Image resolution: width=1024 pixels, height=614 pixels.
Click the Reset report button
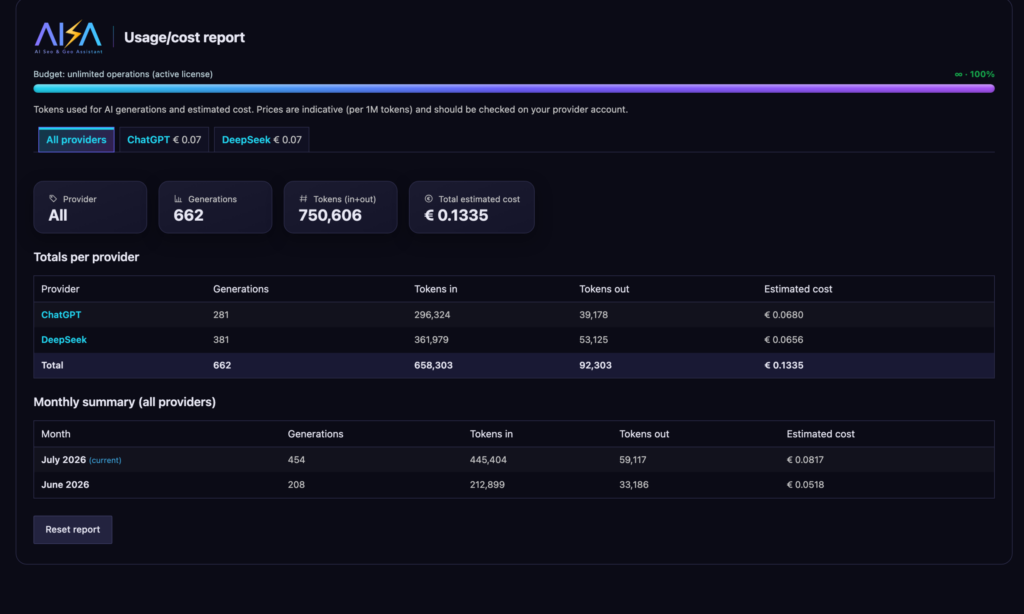[72, 530]
